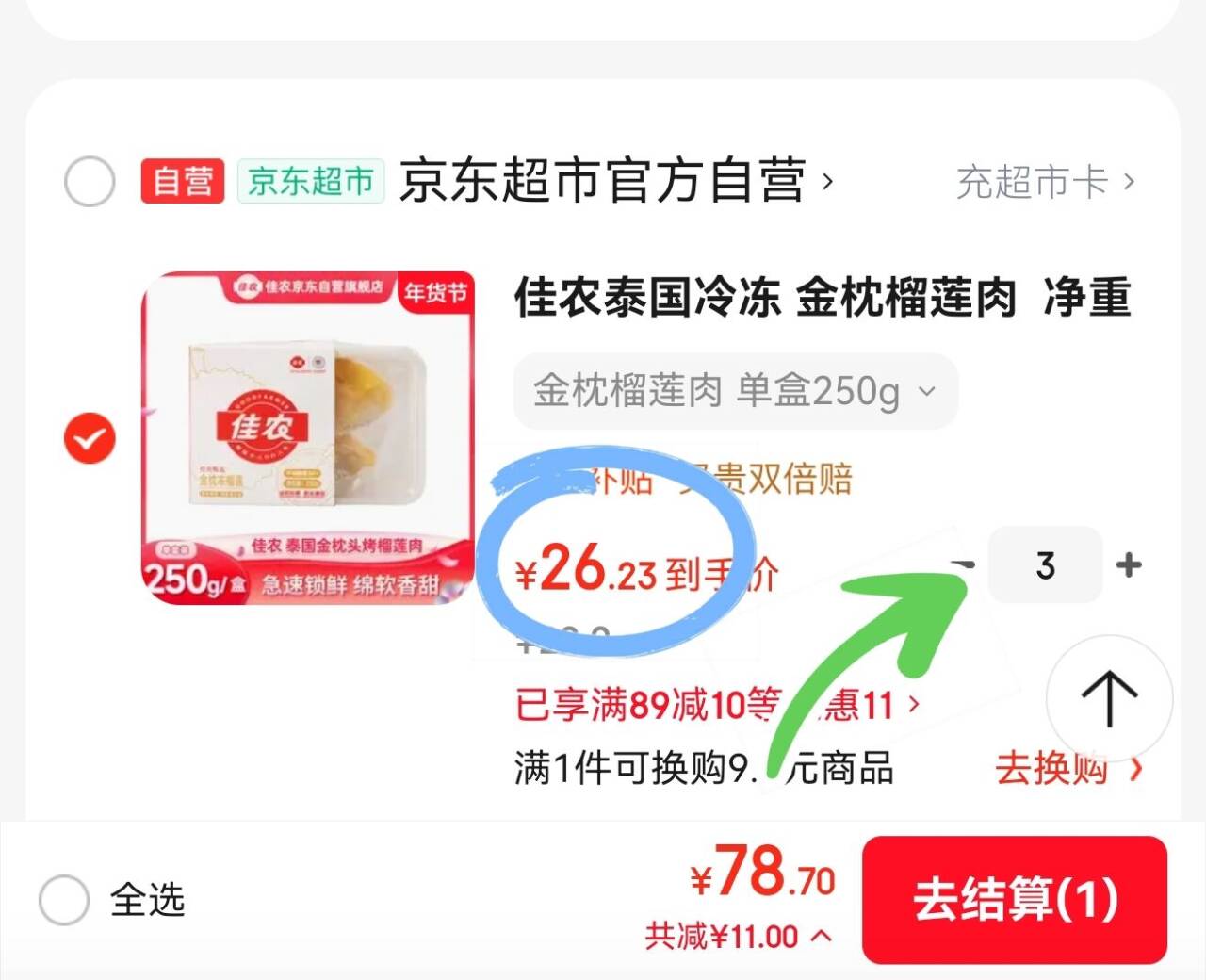This screenshot has height=980, width=1206.
Task: Tap the 去结算(1) checkout button
Action: coord(1015,899)
